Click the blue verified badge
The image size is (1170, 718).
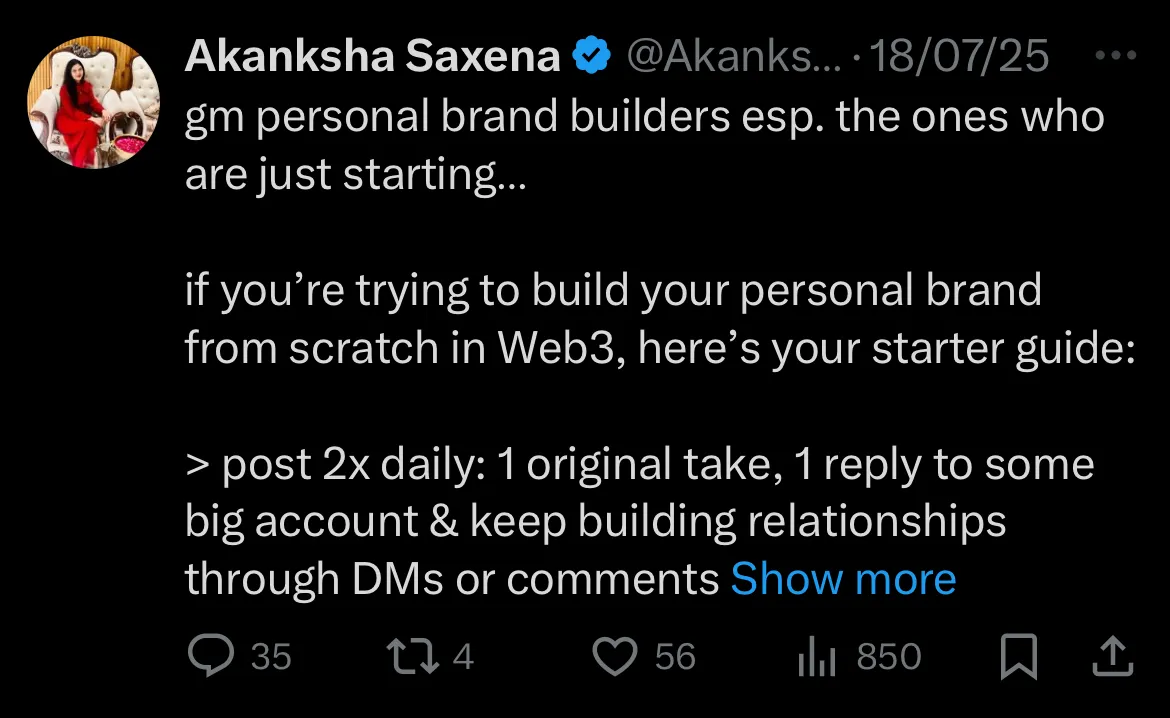point(590,57)
